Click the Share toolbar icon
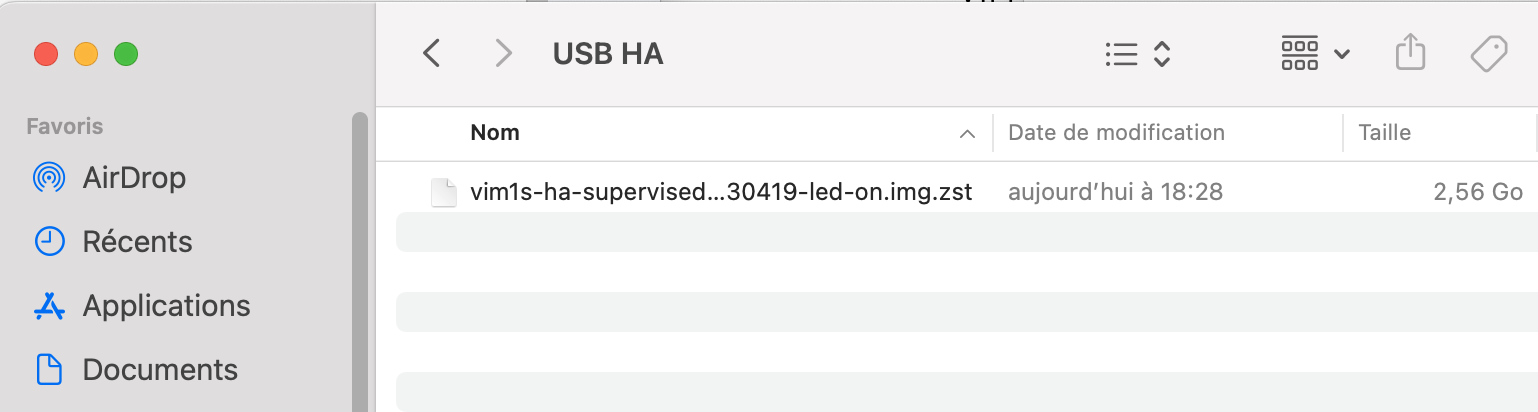 click(x=1409, y=52)
